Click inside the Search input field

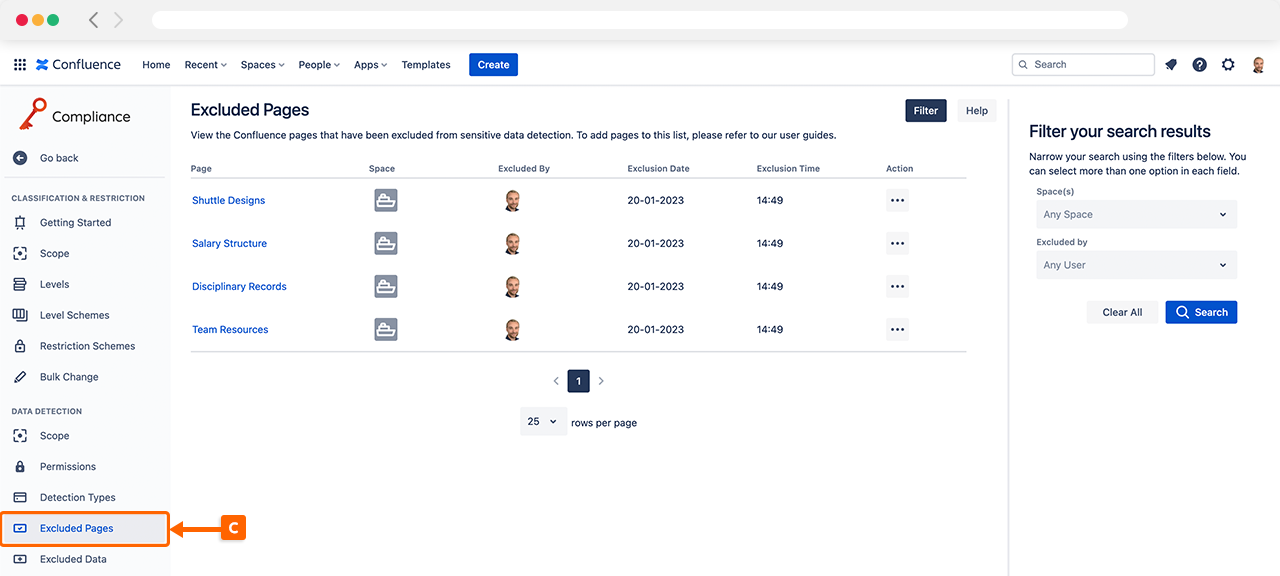[1085, 64]
